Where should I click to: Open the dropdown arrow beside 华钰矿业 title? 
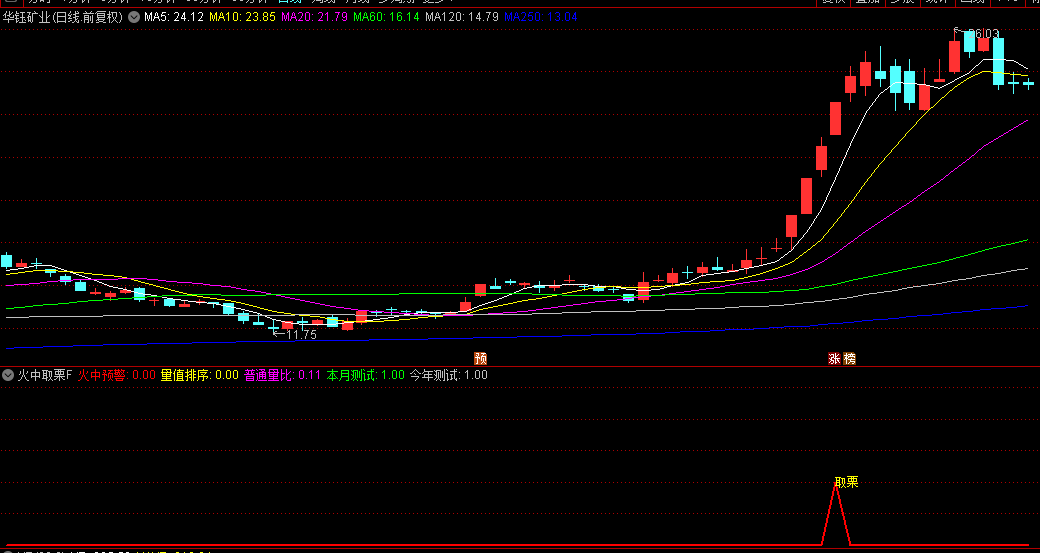[x=134, y=17]
